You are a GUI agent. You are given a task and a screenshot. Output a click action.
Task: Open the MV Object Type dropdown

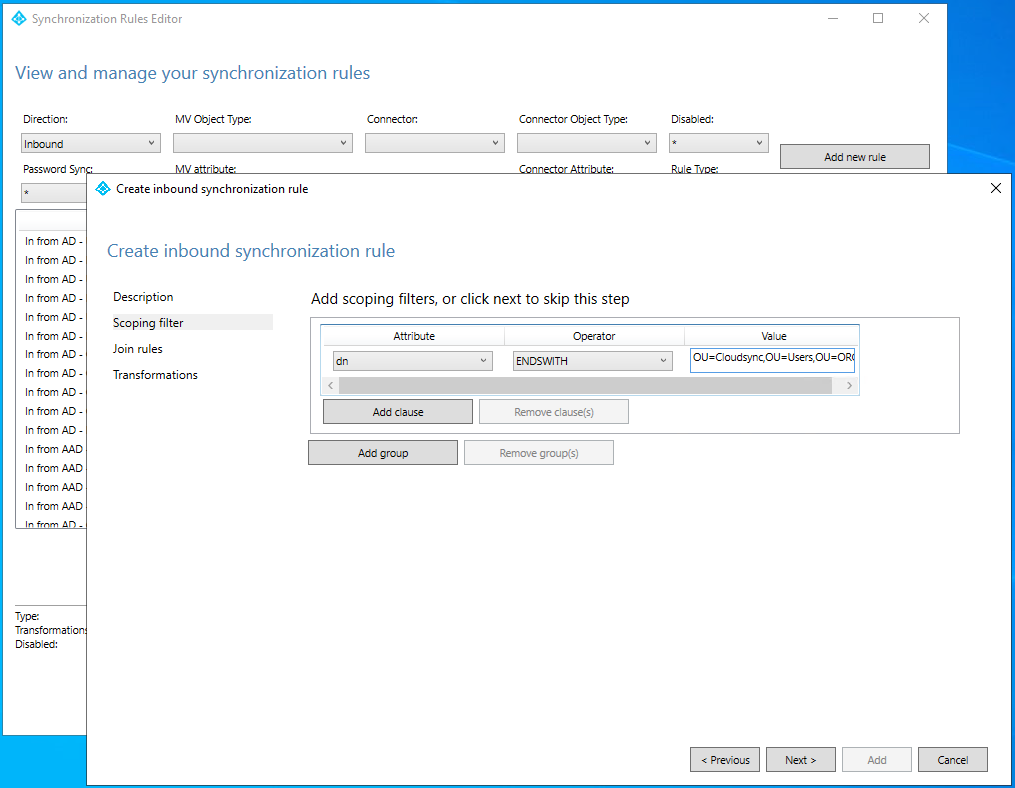[x=262, y=142]
